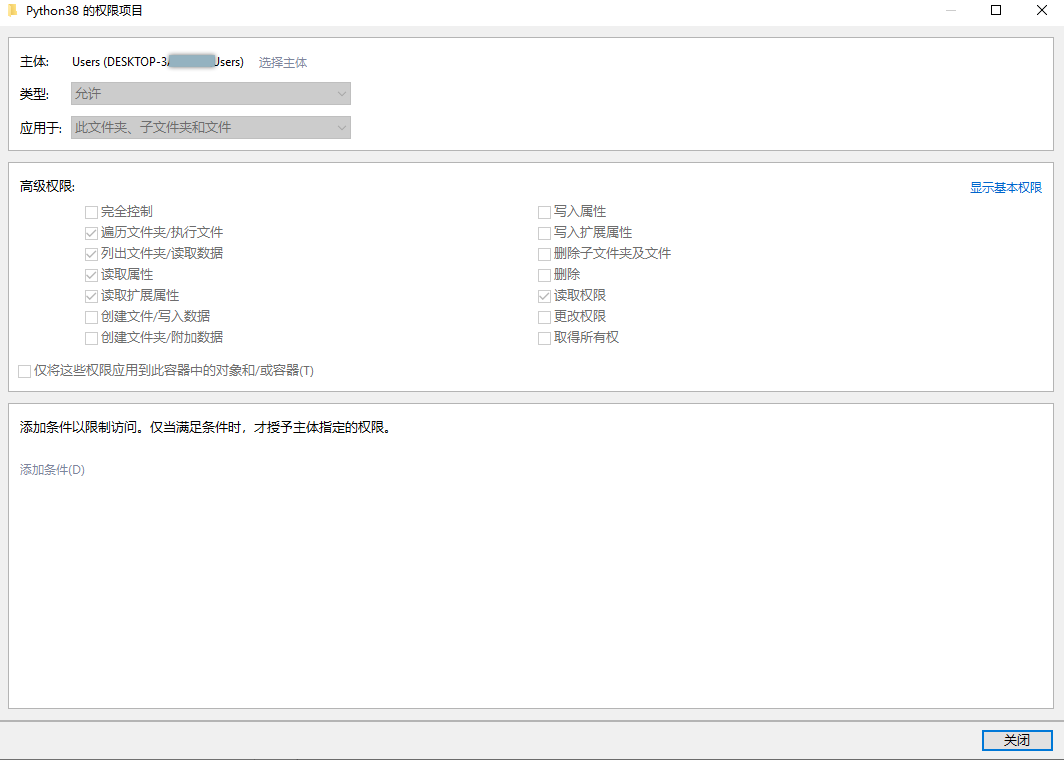
Task: Toggle the 读取扩展属性 checkbox
Action: click(92, 297)
